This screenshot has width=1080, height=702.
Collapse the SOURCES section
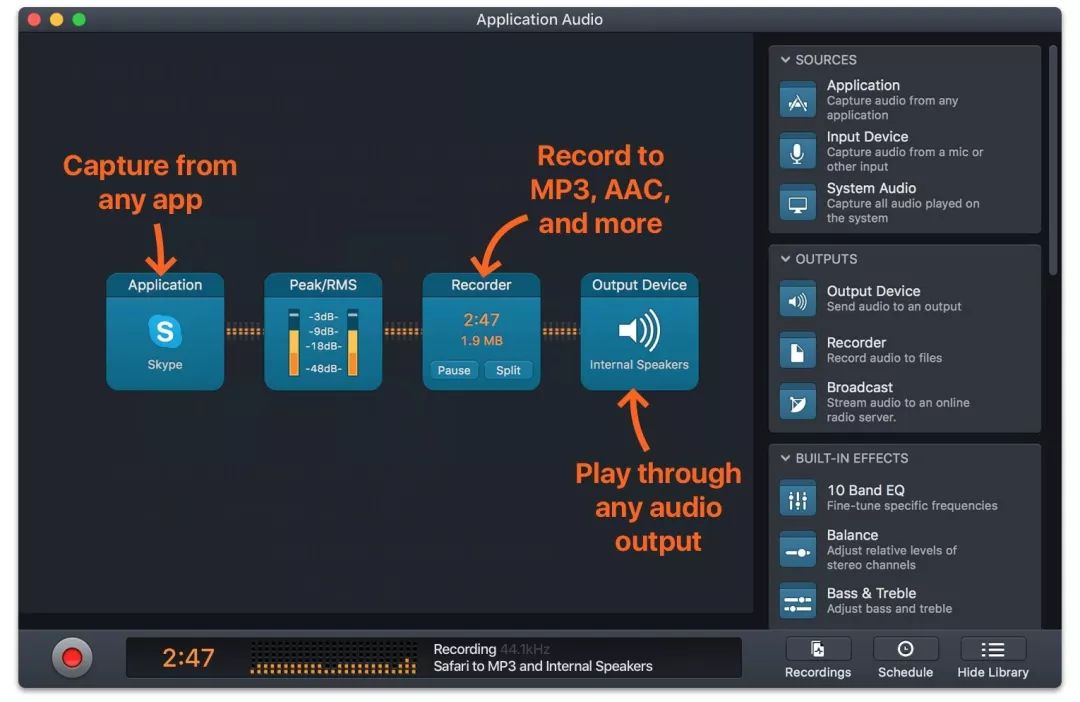click(x=786, y=60)
